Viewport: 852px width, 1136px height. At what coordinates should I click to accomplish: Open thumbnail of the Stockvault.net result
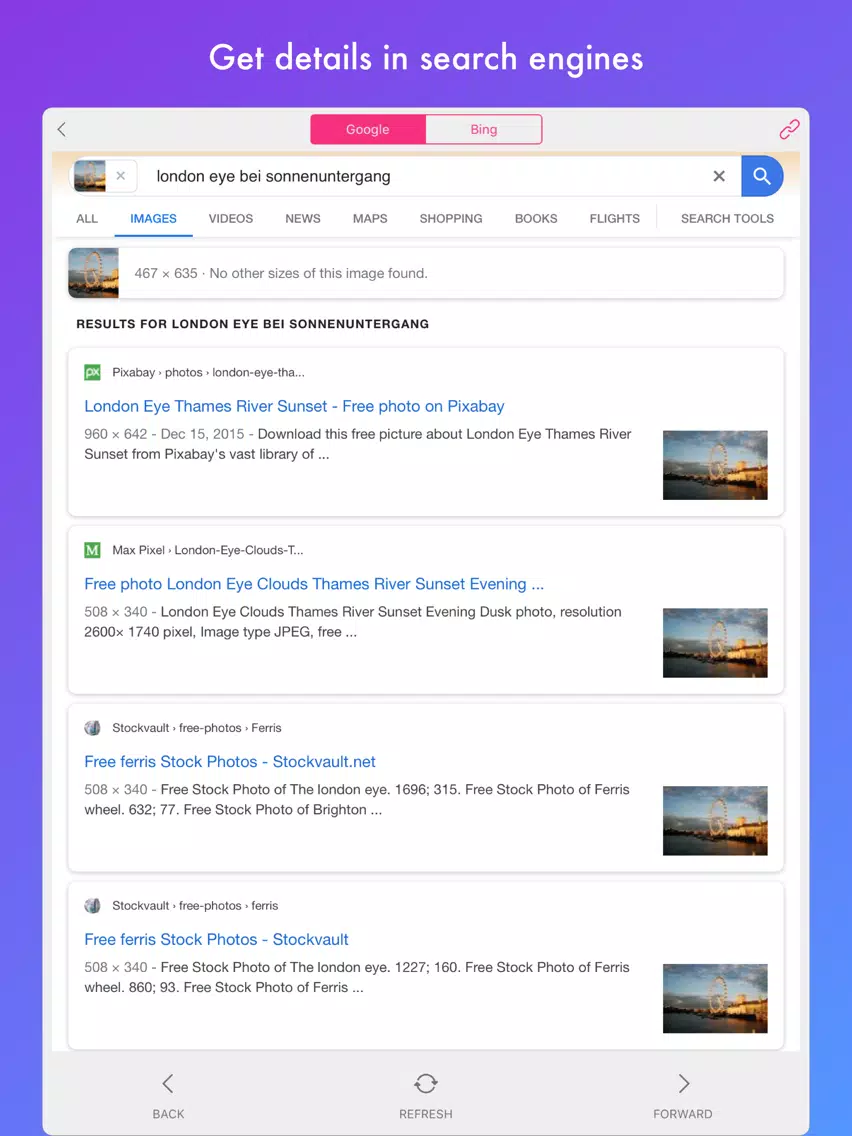click(x=715, y=820)
